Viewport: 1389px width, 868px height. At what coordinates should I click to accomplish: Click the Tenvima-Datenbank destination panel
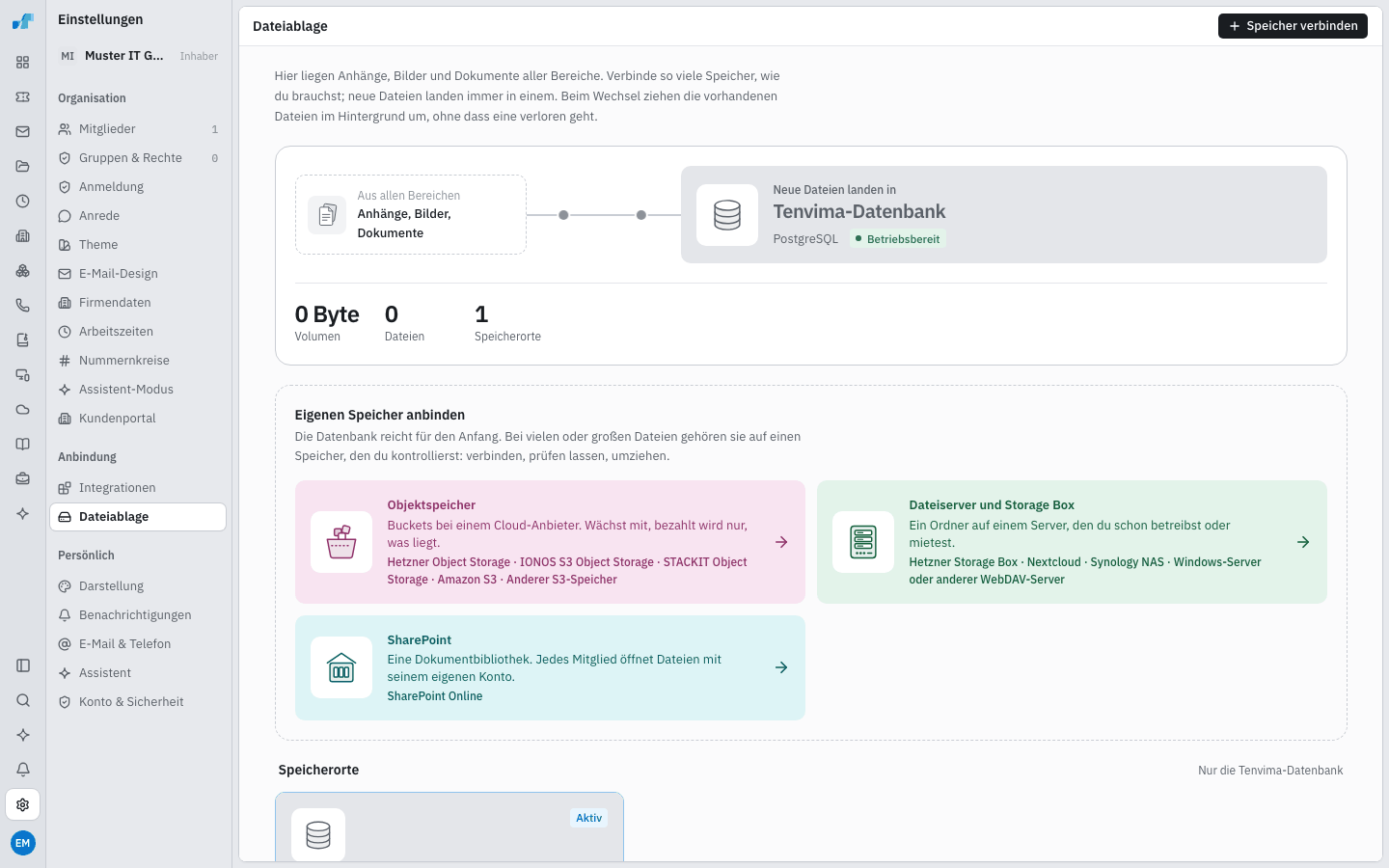click(1004, 214)
